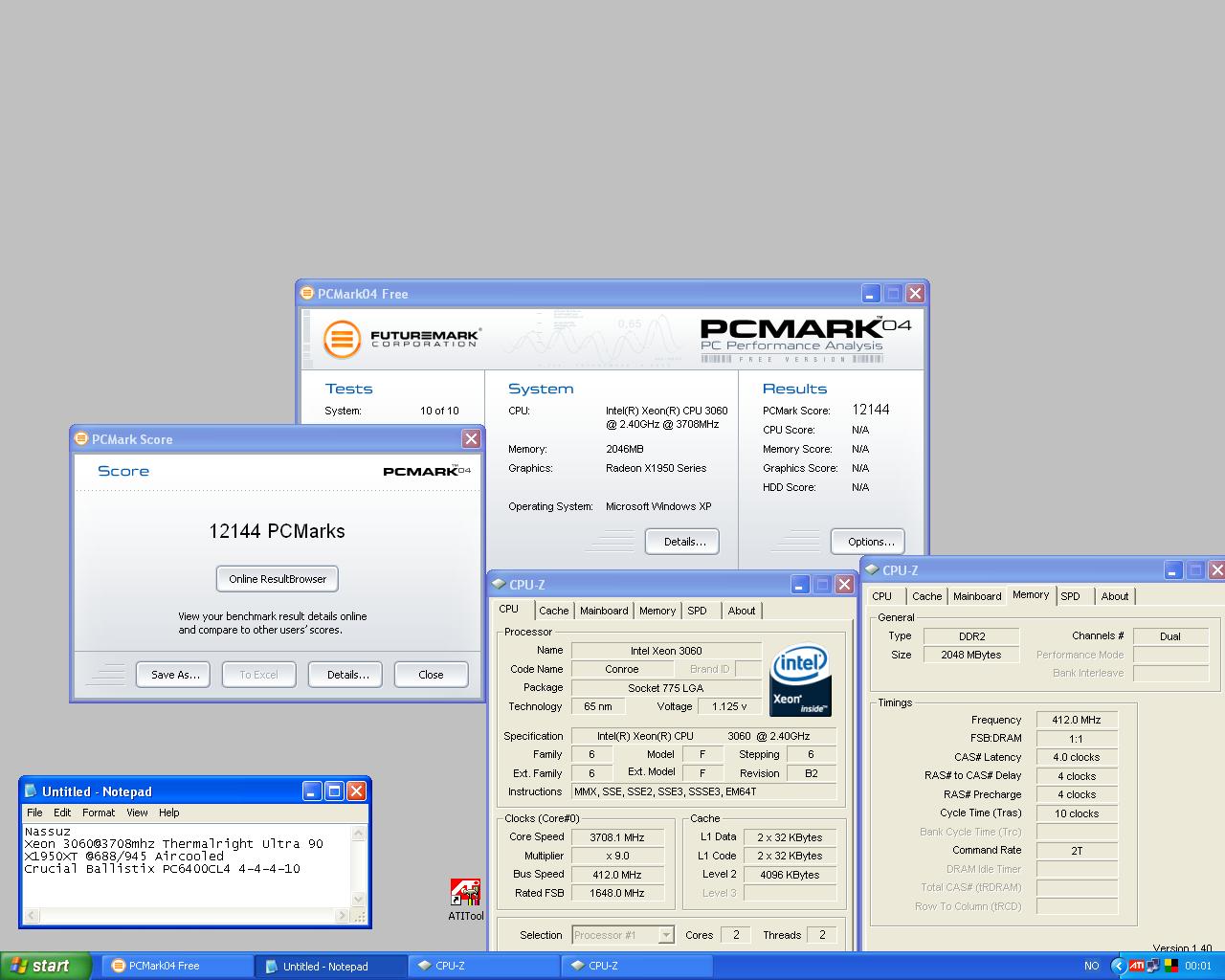Open Notepad View menu
1225x980 pixels.
click(138, 813)
